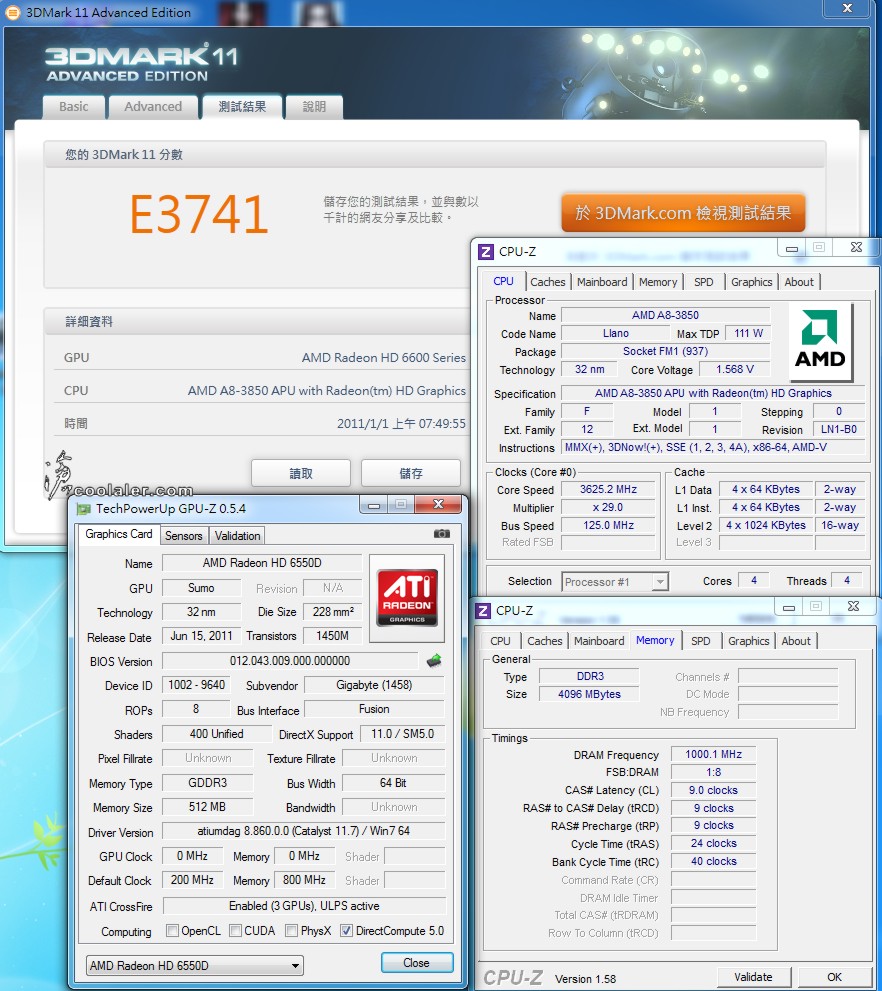Click the Validate button in CPU-Z
Image resolution: width=882 pixels, height=991 pixels.
753,977
